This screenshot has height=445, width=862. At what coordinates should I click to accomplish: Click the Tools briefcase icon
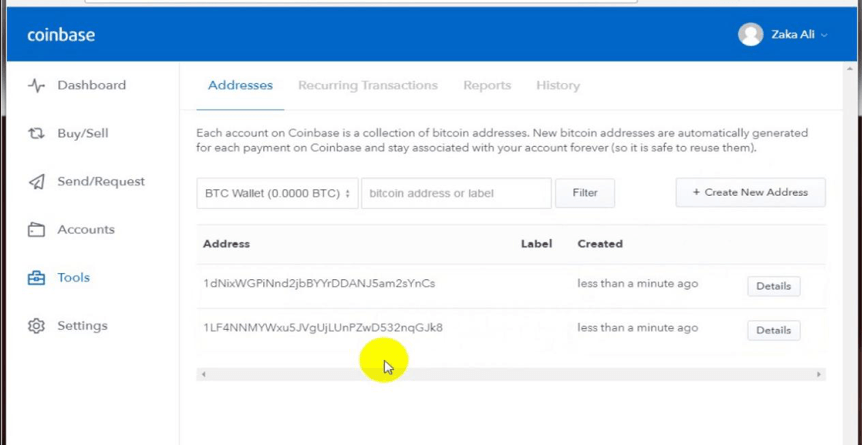point(36,278)
